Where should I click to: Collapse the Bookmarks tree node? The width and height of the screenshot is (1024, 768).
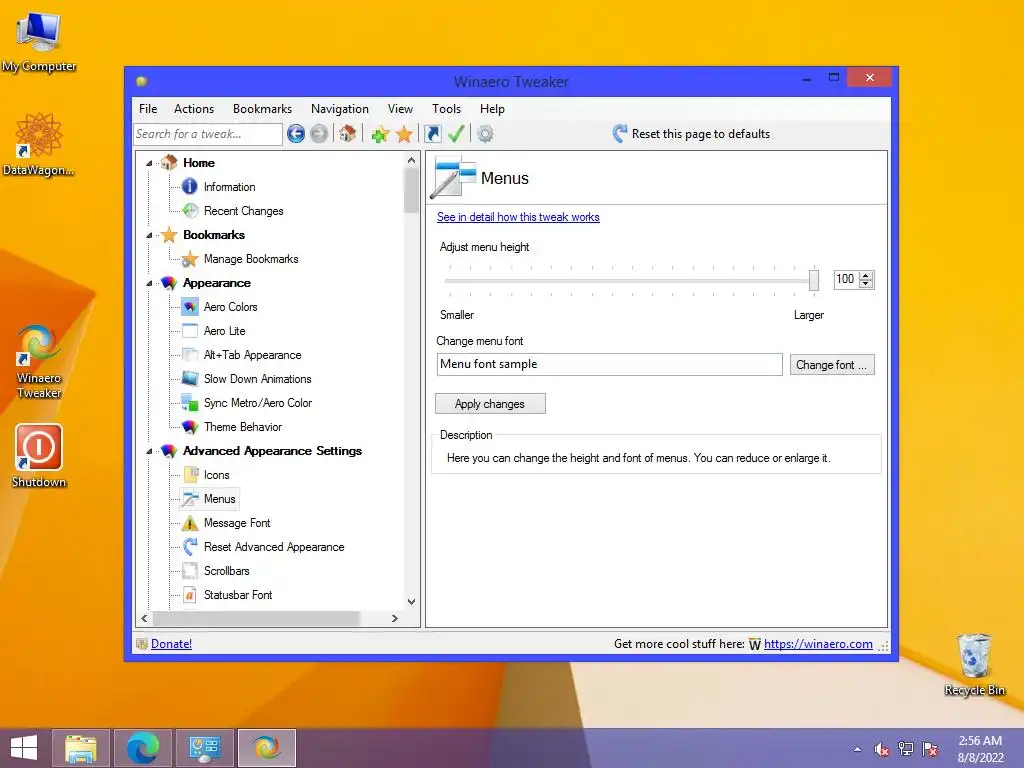(149, 235)
